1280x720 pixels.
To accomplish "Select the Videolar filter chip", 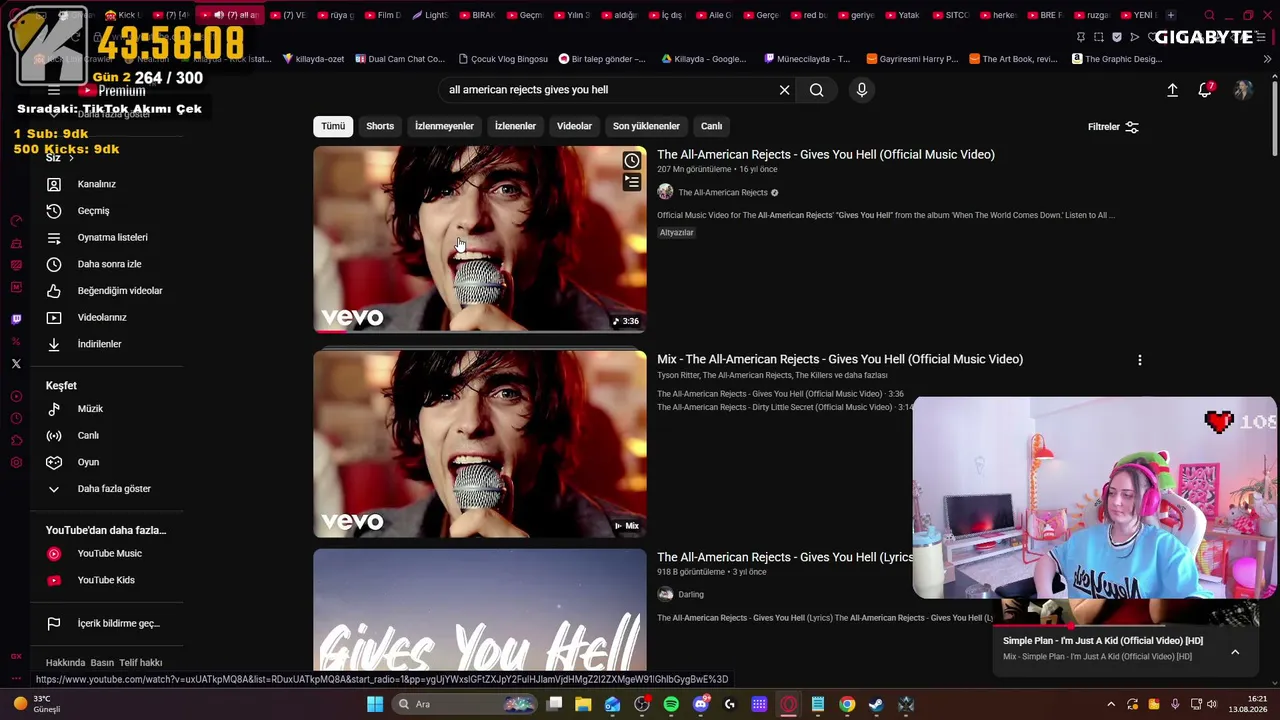I will (x=574, y=126).
